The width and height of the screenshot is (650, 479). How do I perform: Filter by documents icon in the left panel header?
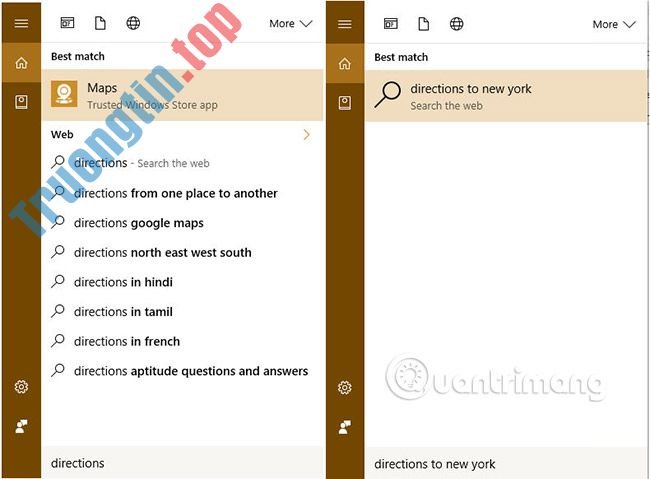click(x=100, y=23)
